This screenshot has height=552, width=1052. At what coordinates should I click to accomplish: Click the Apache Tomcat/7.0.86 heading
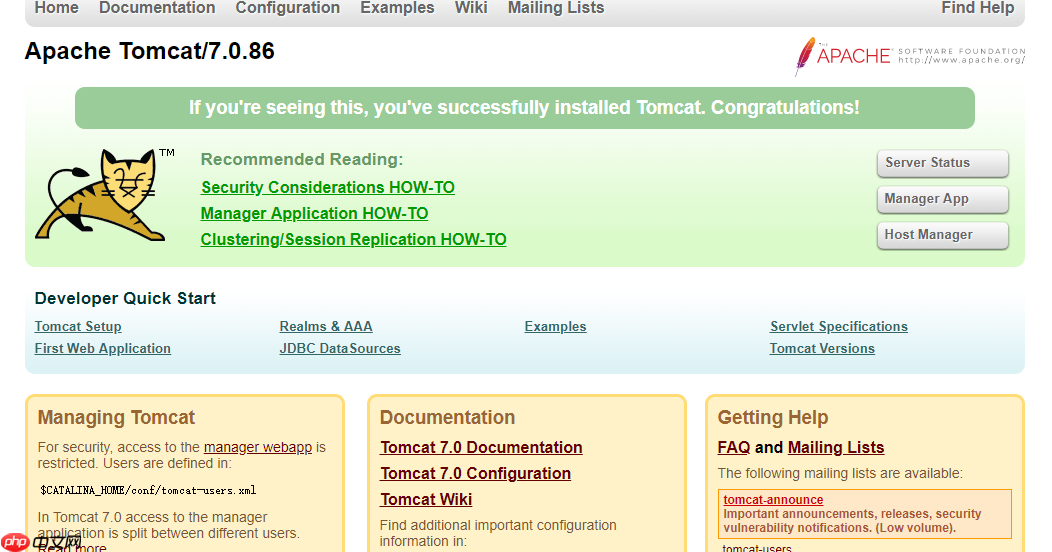coord(150,51)
